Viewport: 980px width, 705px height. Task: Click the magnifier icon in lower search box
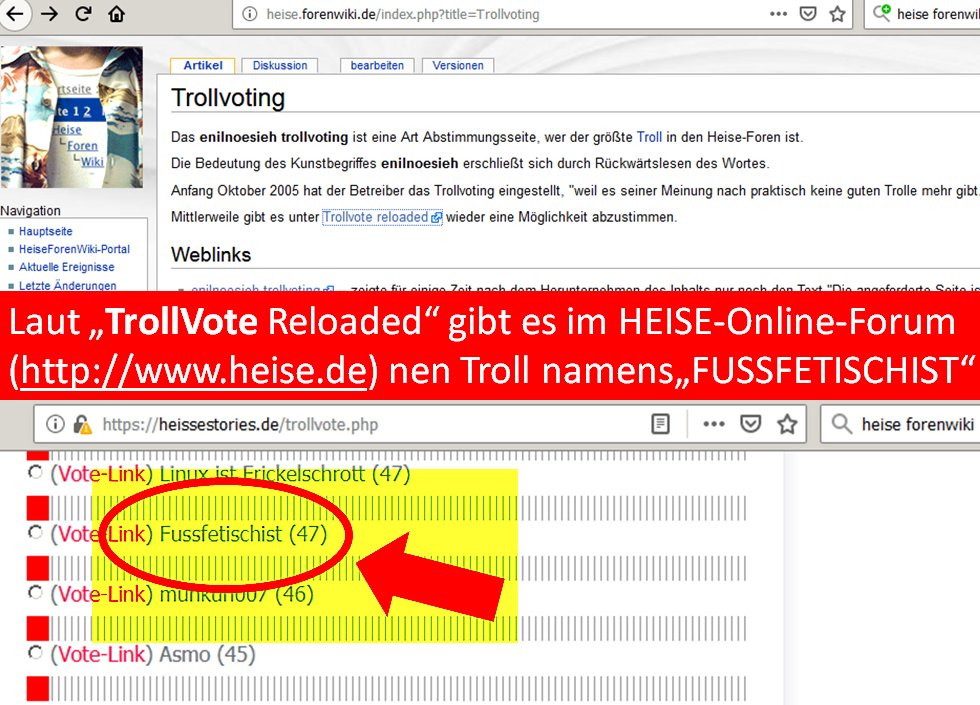coord(841,424)
